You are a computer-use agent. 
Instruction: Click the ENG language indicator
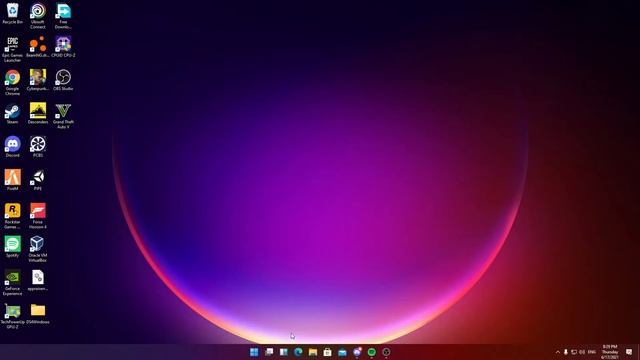coord(592,352)
